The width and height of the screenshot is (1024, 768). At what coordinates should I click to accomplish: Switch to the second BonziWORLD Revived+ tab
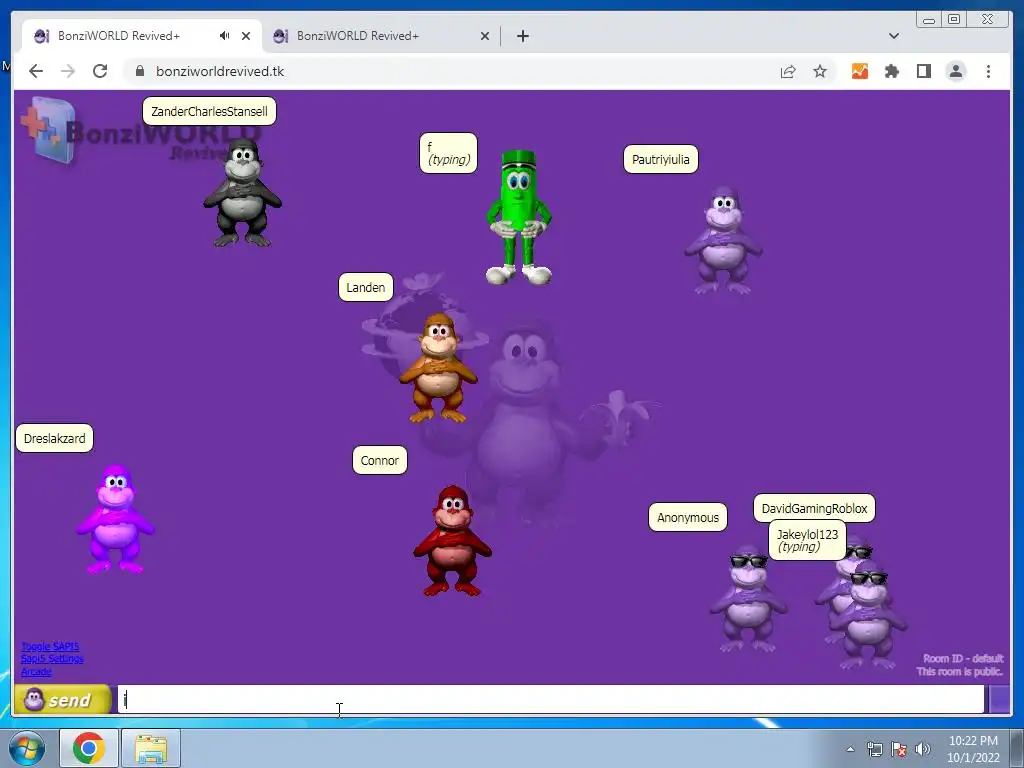tap(381, 36)
